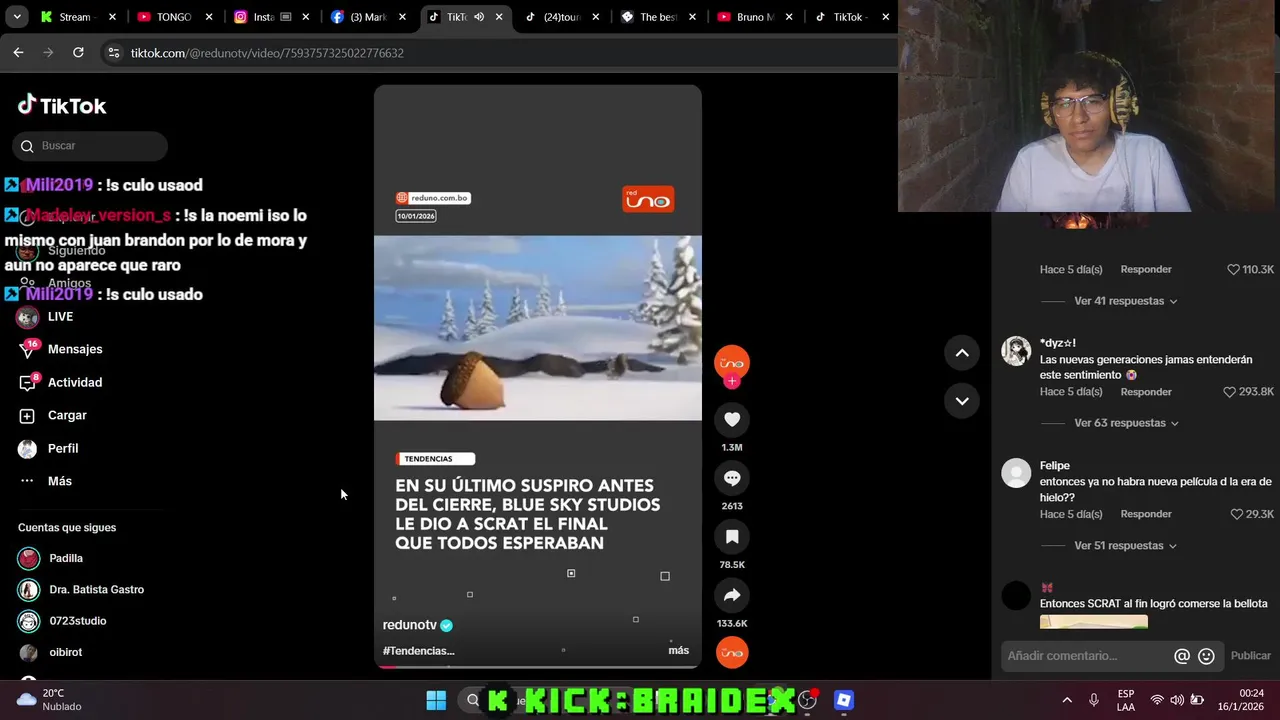Image resolution: width=1280 pixels, height=720 pixels.
Task: Open Felipe's profile avatar
Action: coord(1016,473)
